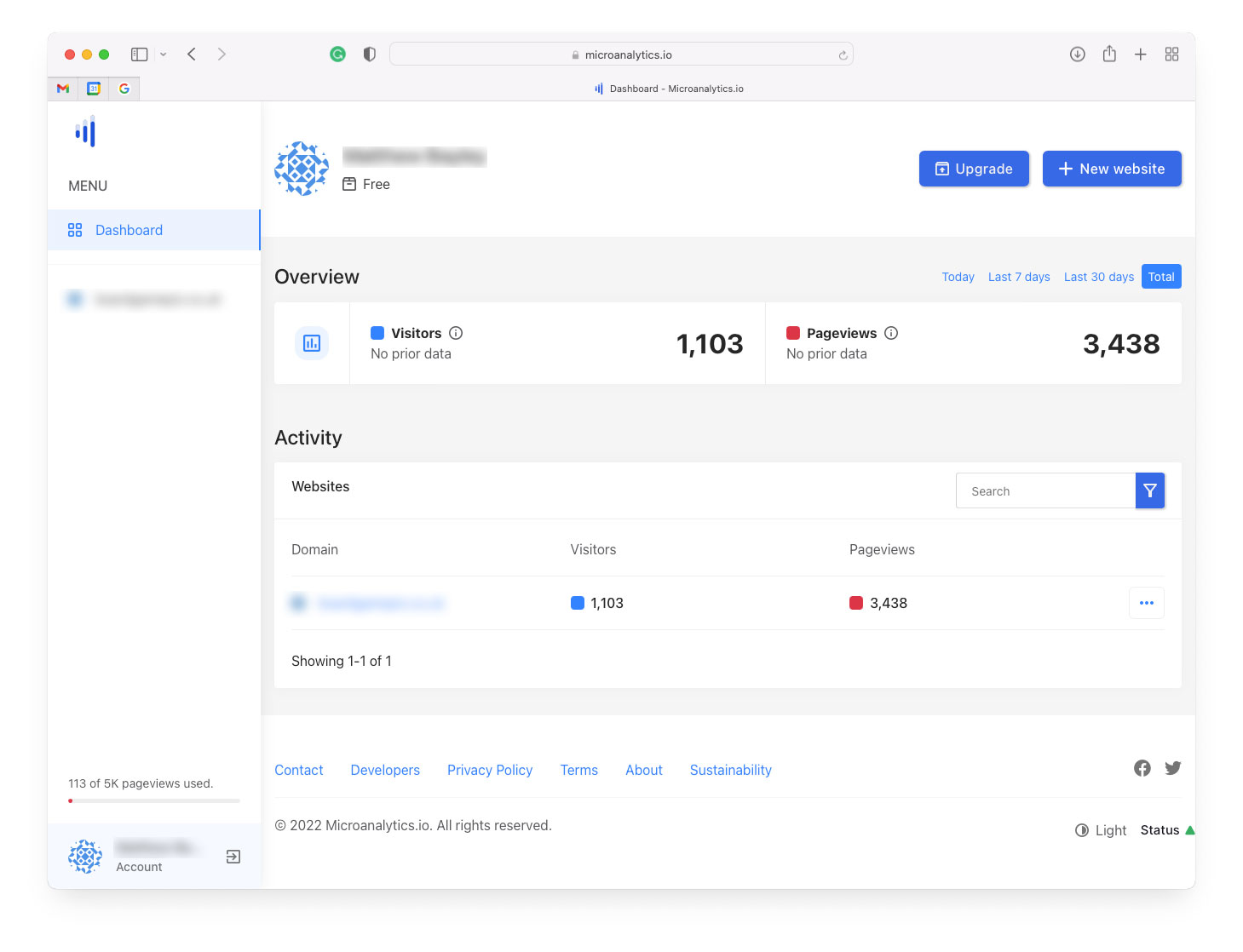Open the Status link
Screen dimensions: 1243x952
click(x=1167, y=830)
